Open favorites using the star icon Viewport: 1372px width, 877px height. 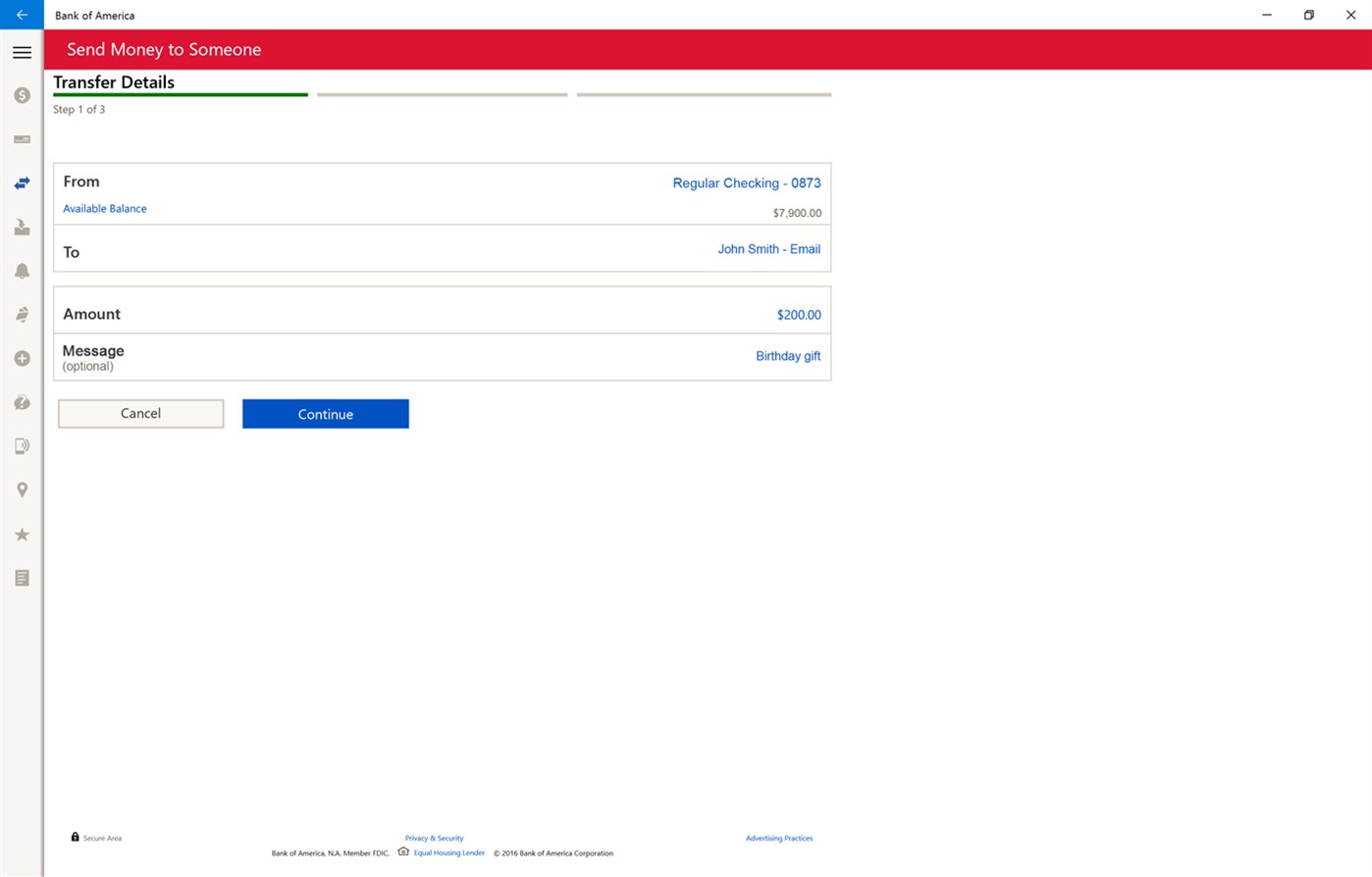[22, 535]
